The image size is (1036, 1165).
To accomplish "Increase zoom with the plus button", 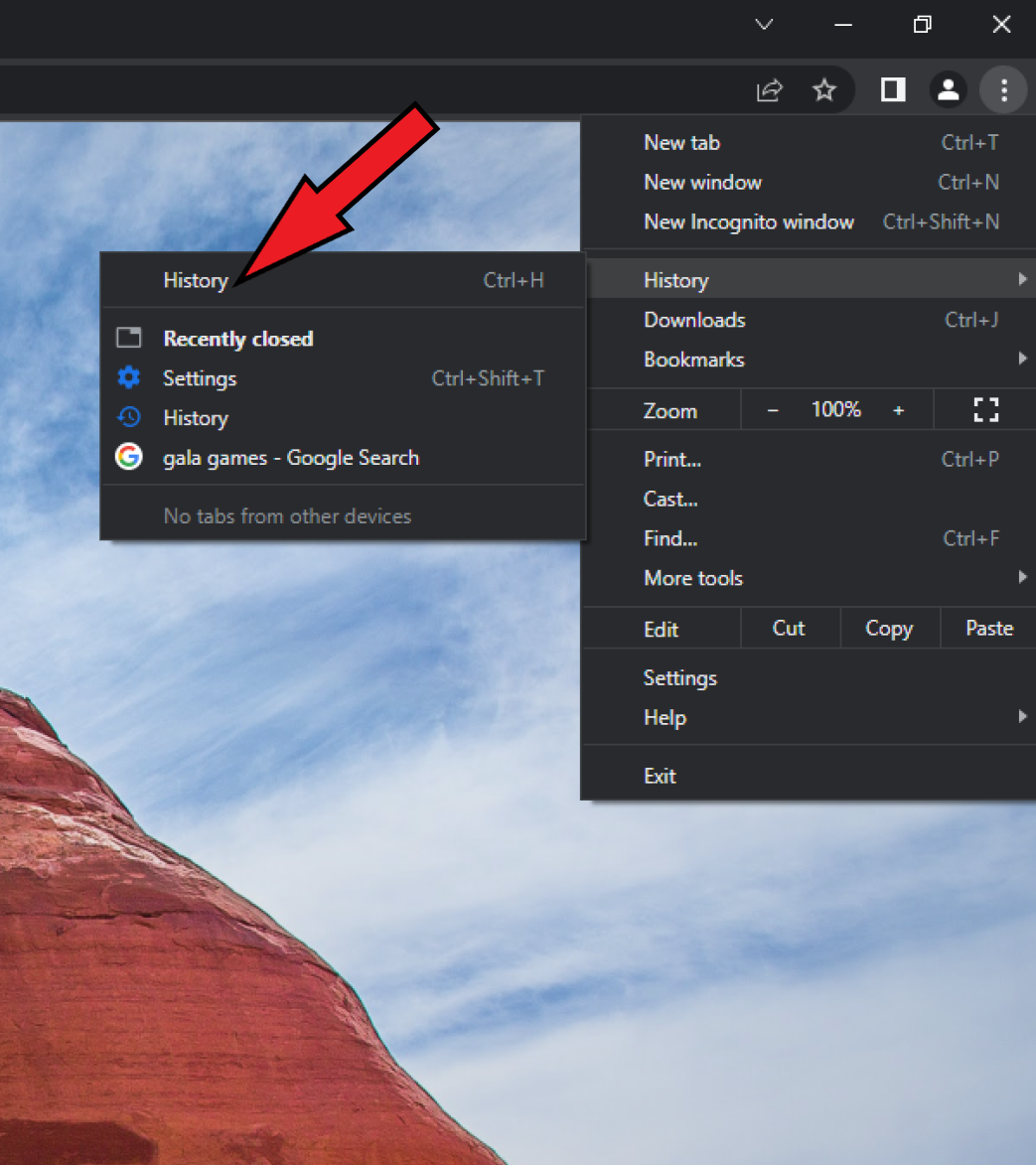I will pos(899,409).
